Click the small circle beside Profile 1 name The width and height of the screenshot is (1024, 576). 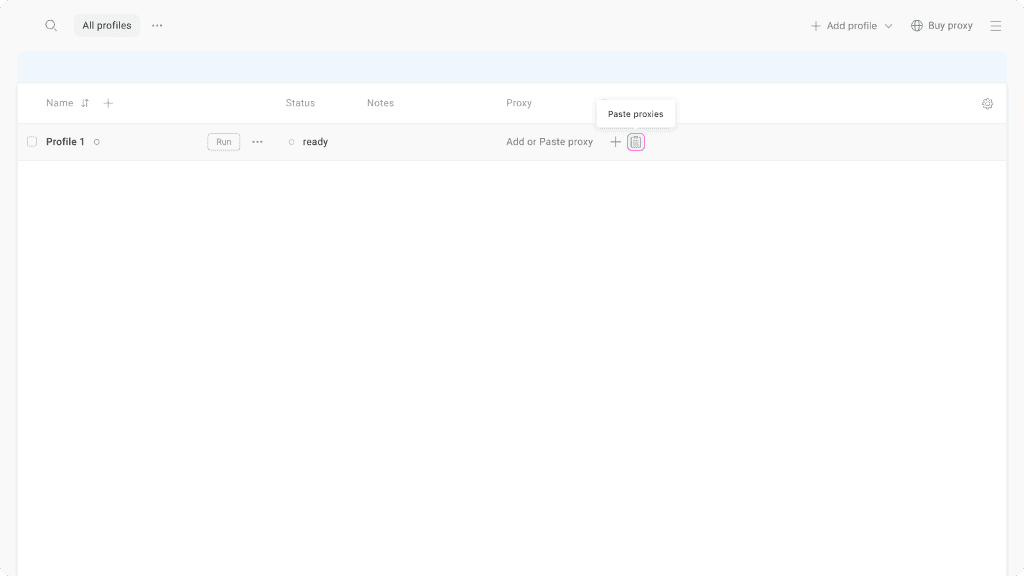pyautogui.click(x=96, y=142)
